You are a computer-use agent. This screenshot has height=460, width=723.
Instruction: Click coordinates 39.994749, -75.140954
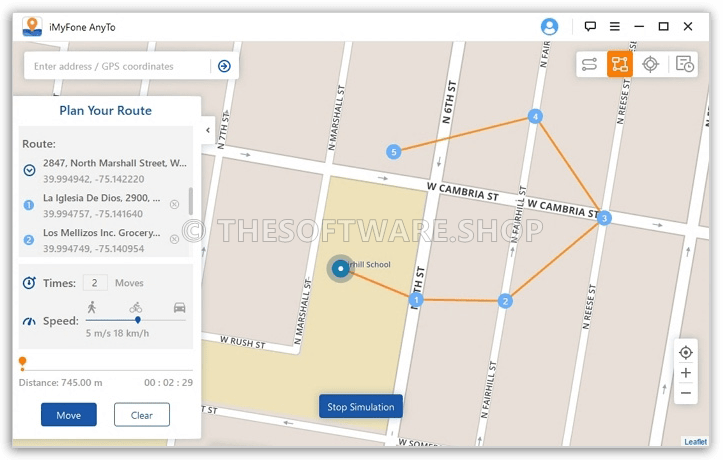[94, 249]
